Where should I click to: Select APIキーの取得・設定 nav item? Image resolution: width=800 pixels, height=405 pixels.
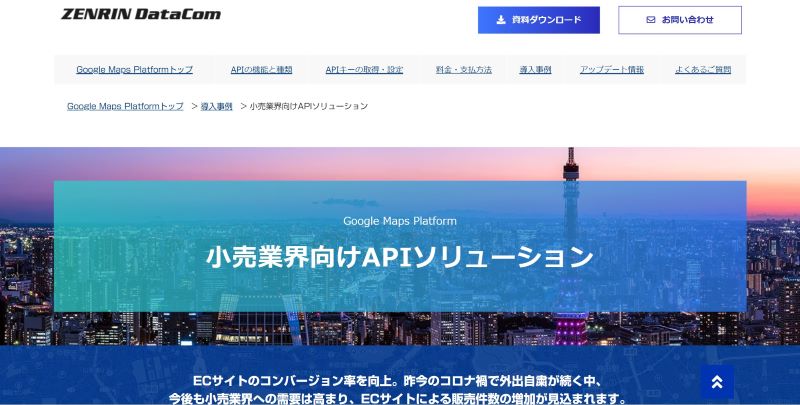(x=364, y=69)
